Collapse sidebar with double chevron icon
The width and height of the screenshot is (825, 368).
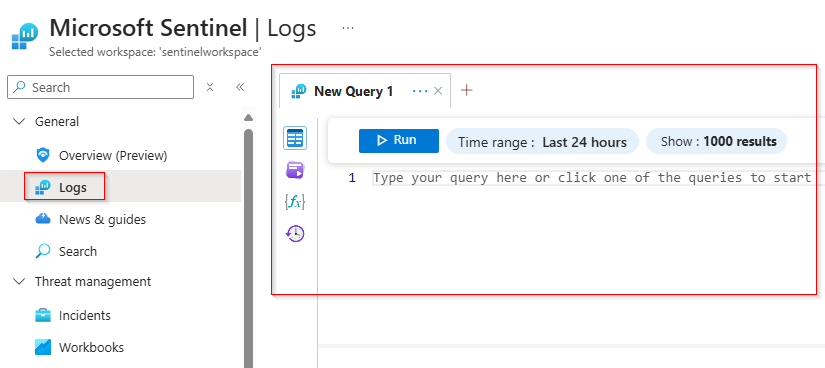[240, 87]
